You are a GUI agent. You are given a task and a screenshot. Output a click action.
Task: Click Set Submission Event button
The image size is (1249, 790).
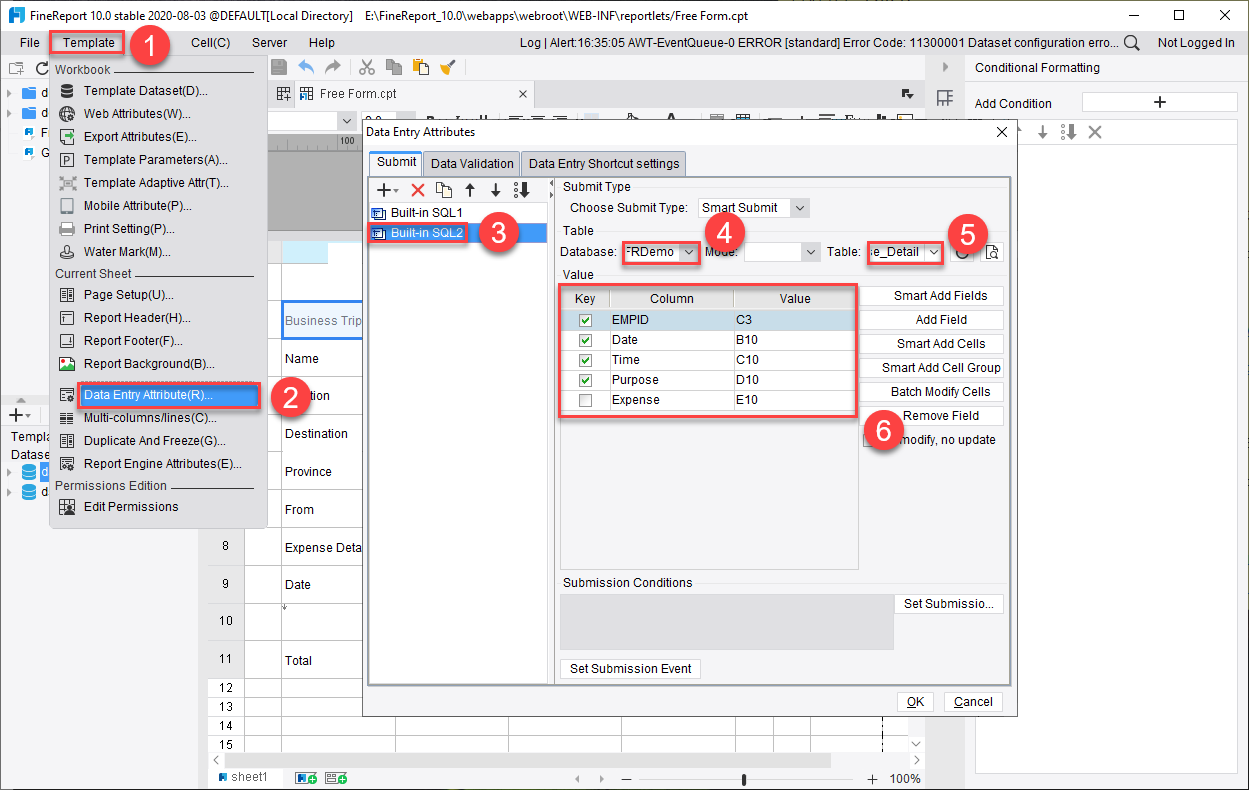tap(631, 669)
